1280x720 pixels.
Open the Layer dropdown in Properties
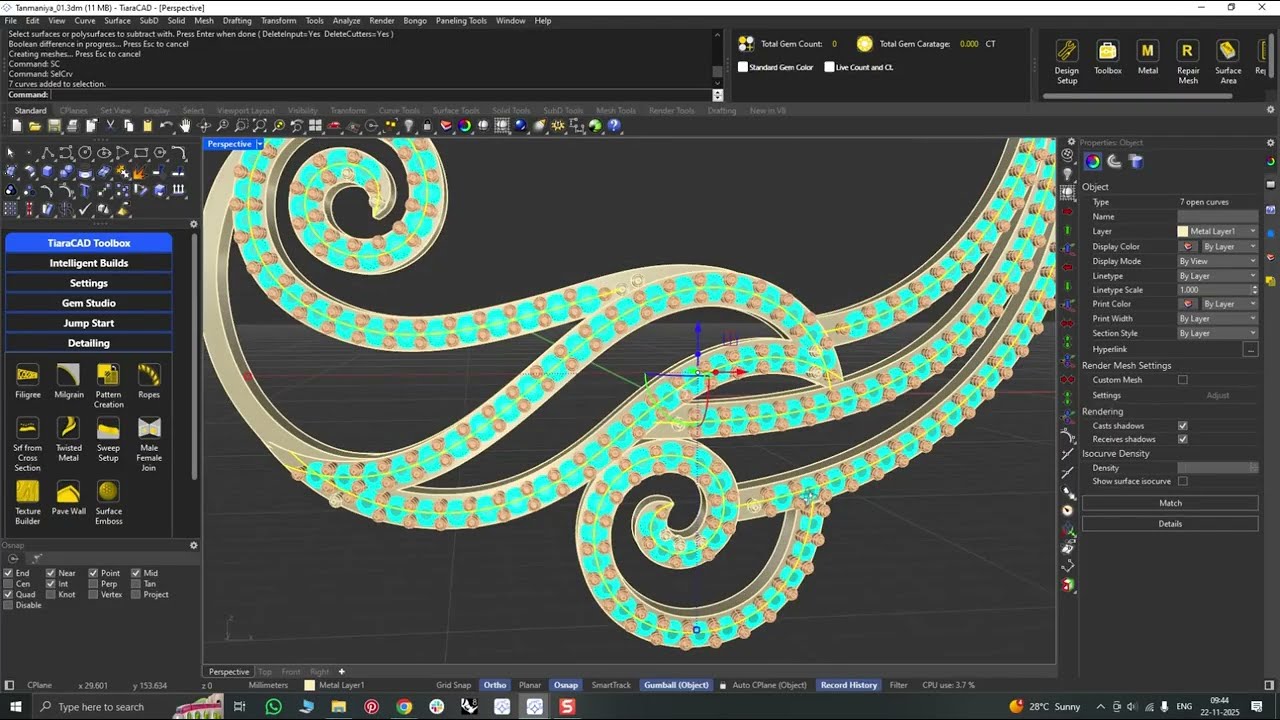pyautogui.click(x=1218, y=231)
